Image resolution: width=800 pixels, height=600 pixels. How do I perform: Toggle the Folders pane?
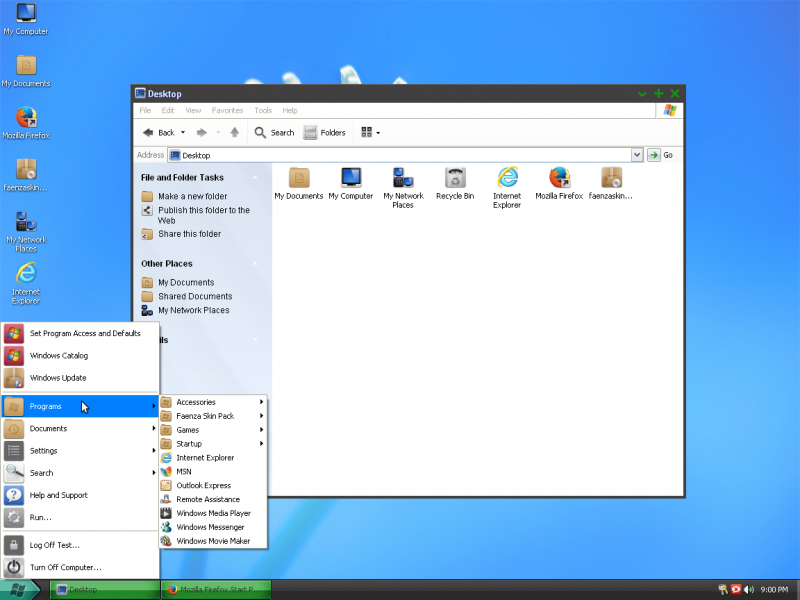(x=324, y=133)
